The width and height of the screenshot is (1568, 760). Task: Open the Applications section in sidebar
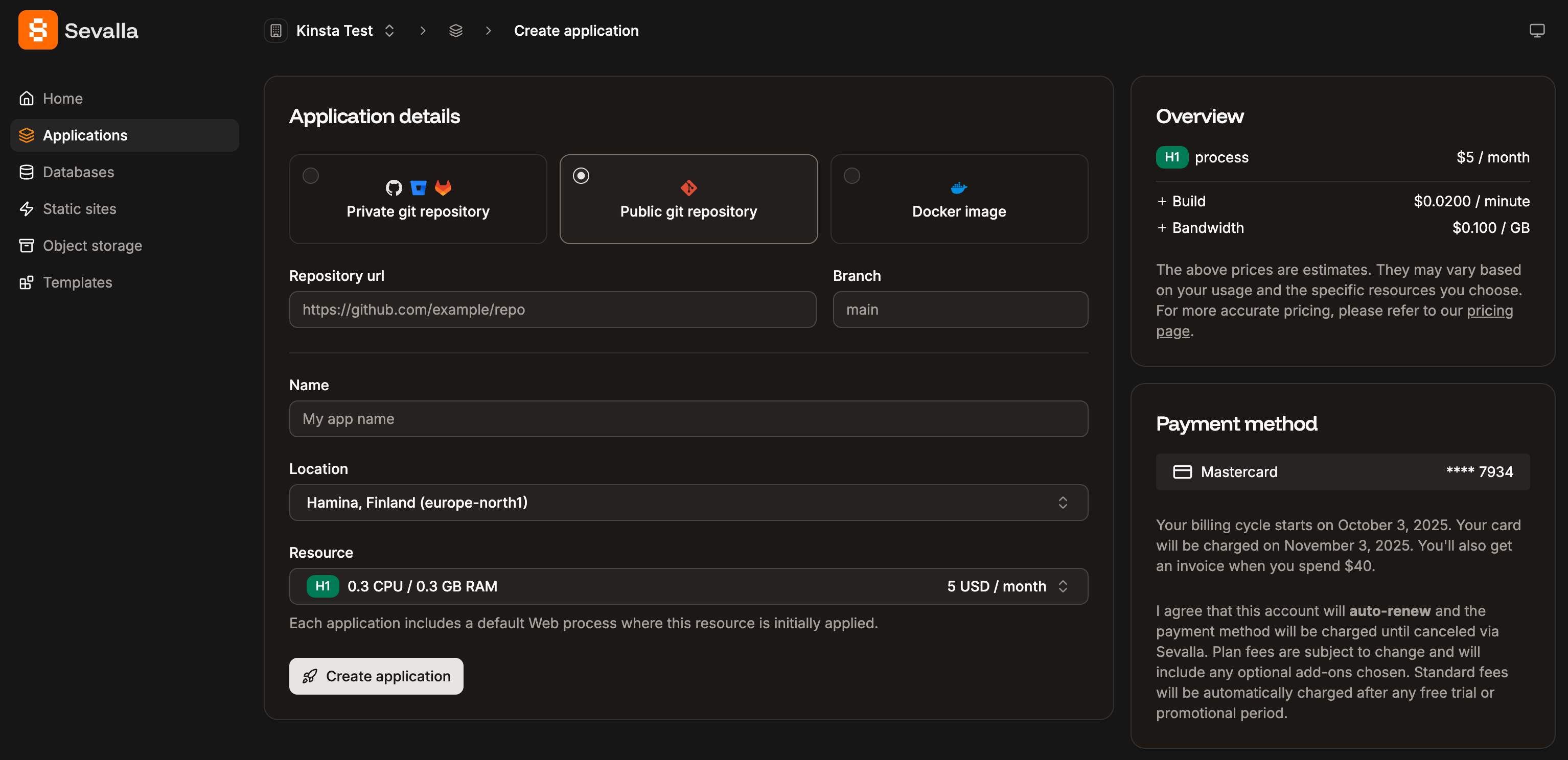click(85, 135)
